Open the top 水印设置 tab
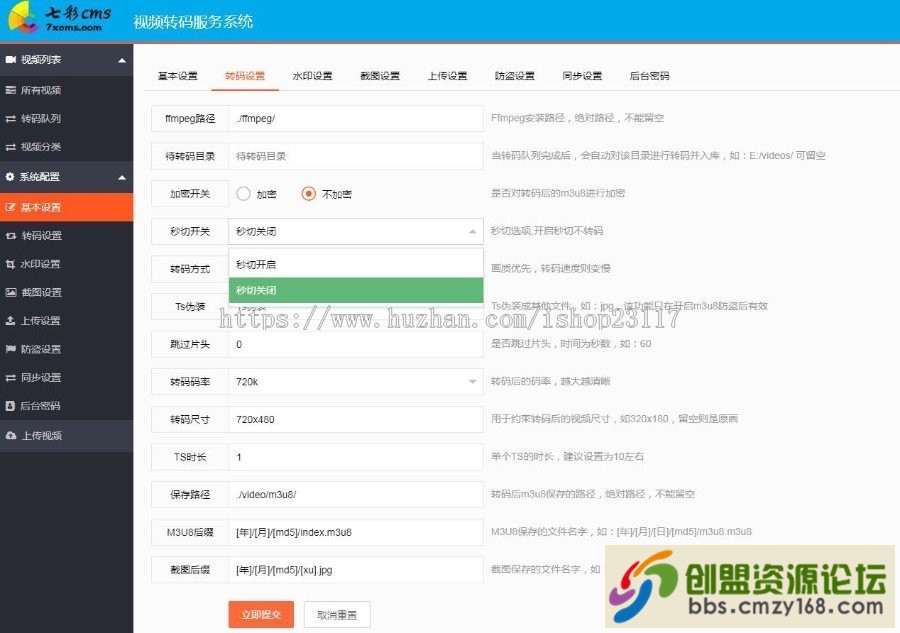Viewport: 900px width, 633px height. tap(312, 76)
